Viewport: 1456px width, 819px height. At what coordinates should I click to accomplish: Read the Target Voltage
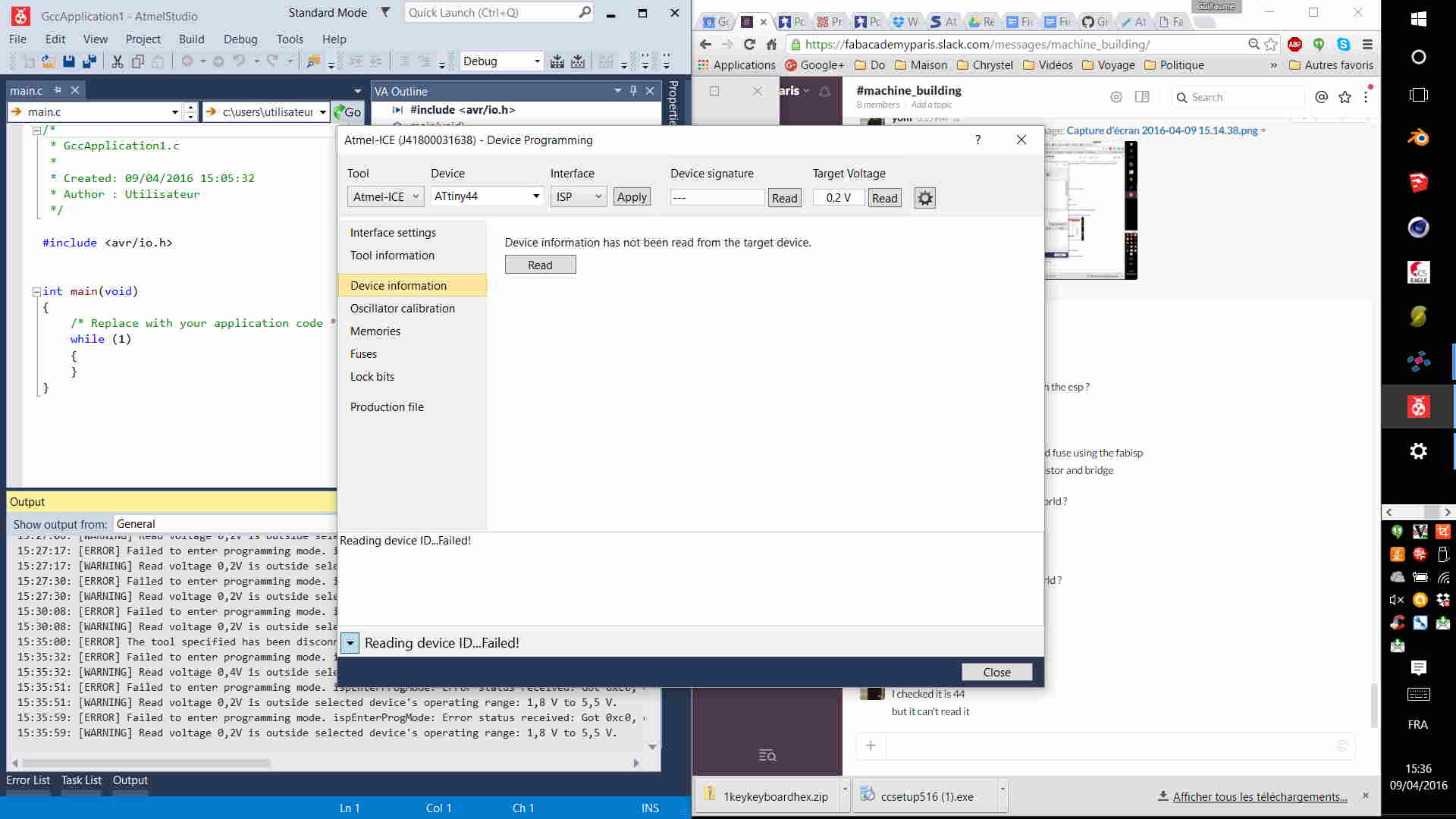click(884, 198)
